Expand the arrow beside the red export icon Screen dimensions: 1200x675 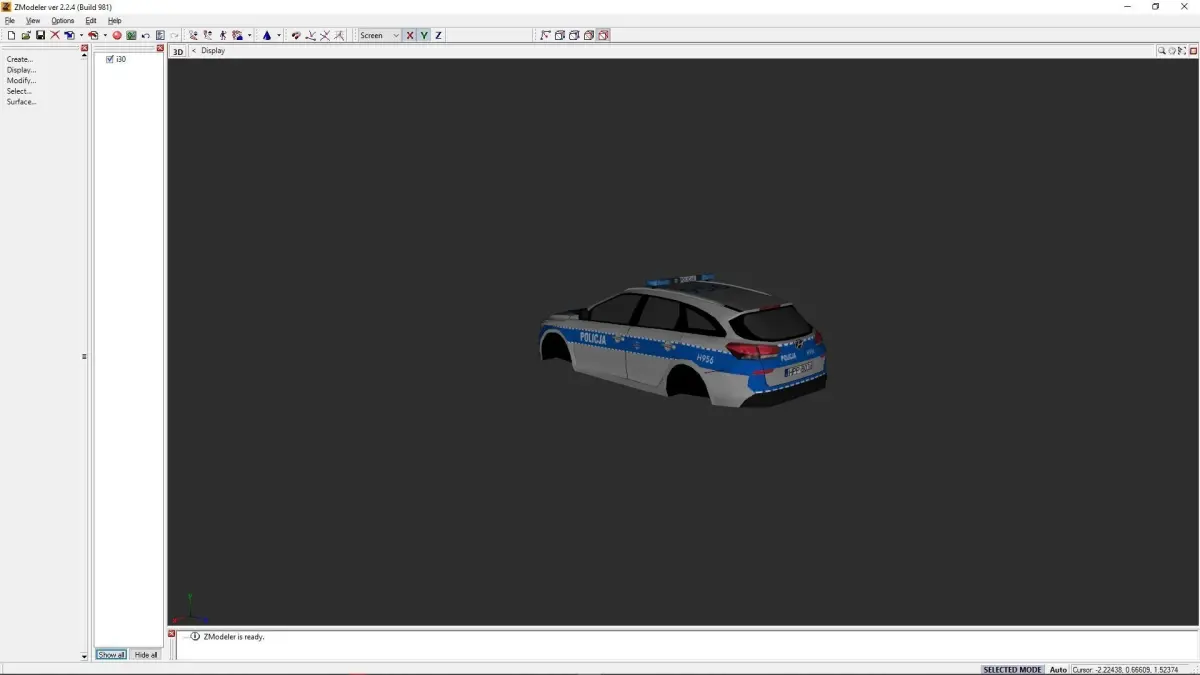(x=105, y=35)
